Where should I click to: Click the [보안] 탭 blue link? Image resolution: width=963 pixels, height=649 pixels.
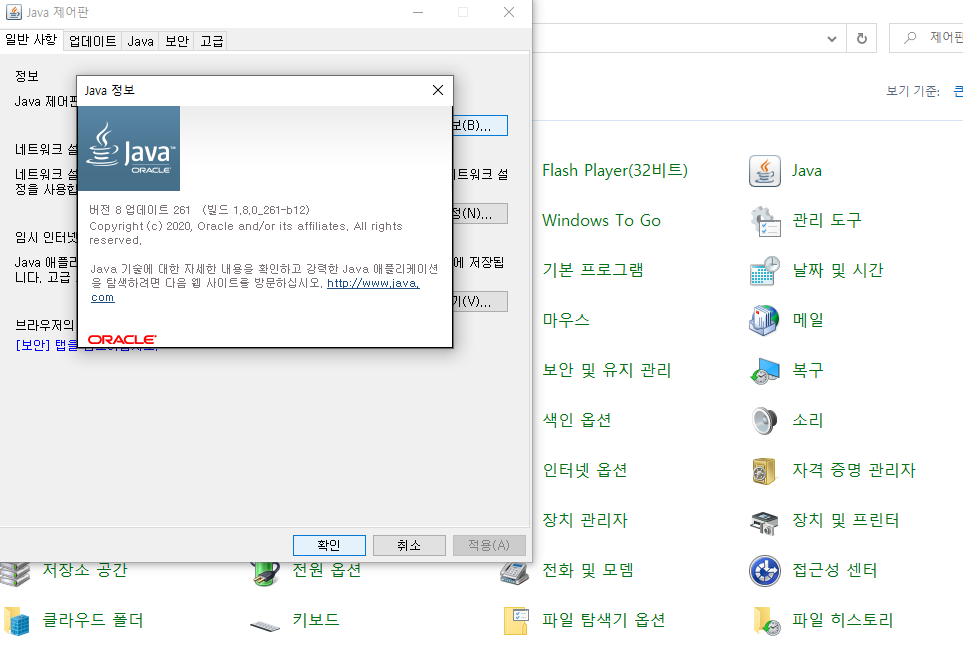click(x=46, y=345)
